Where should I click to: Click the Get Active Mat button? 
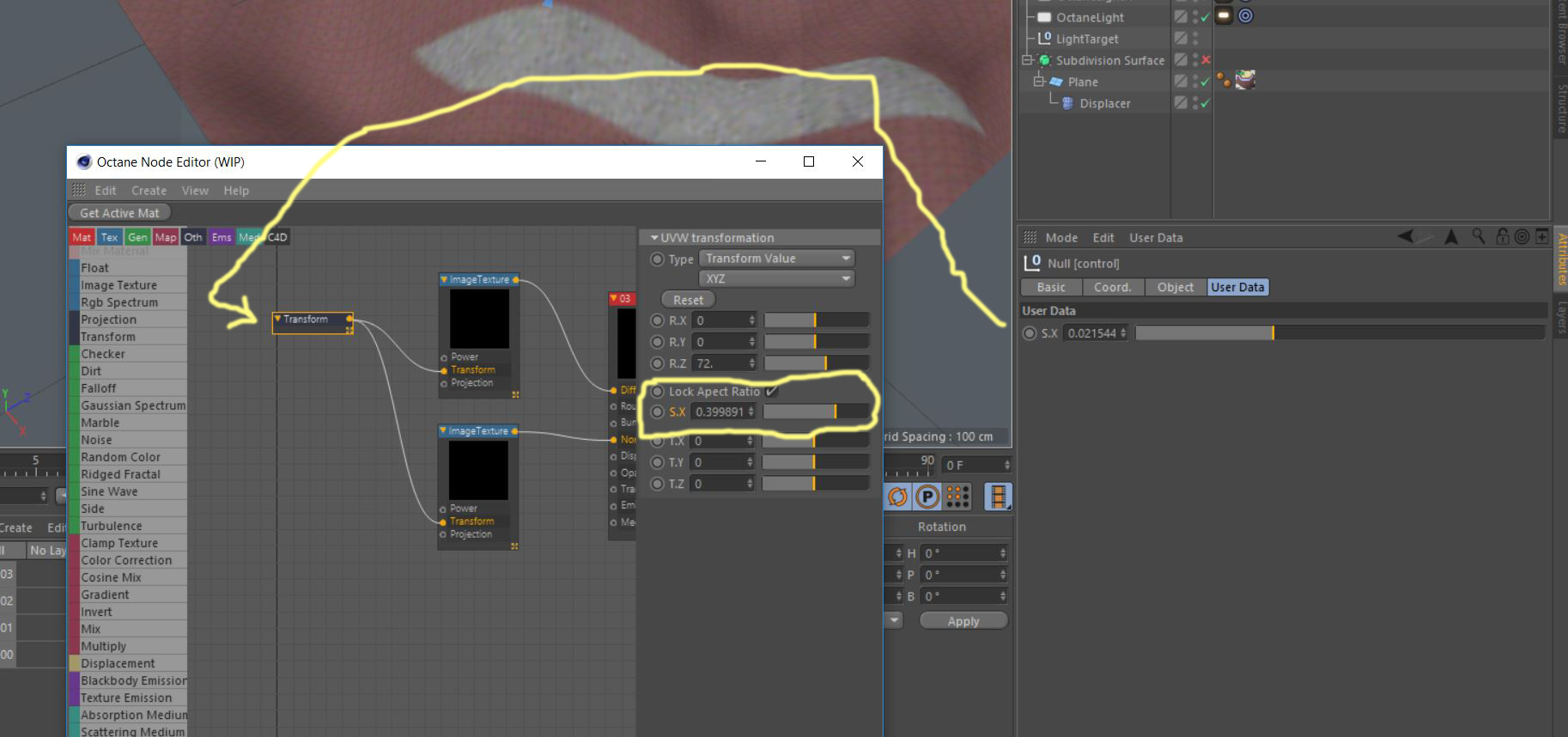119,212
